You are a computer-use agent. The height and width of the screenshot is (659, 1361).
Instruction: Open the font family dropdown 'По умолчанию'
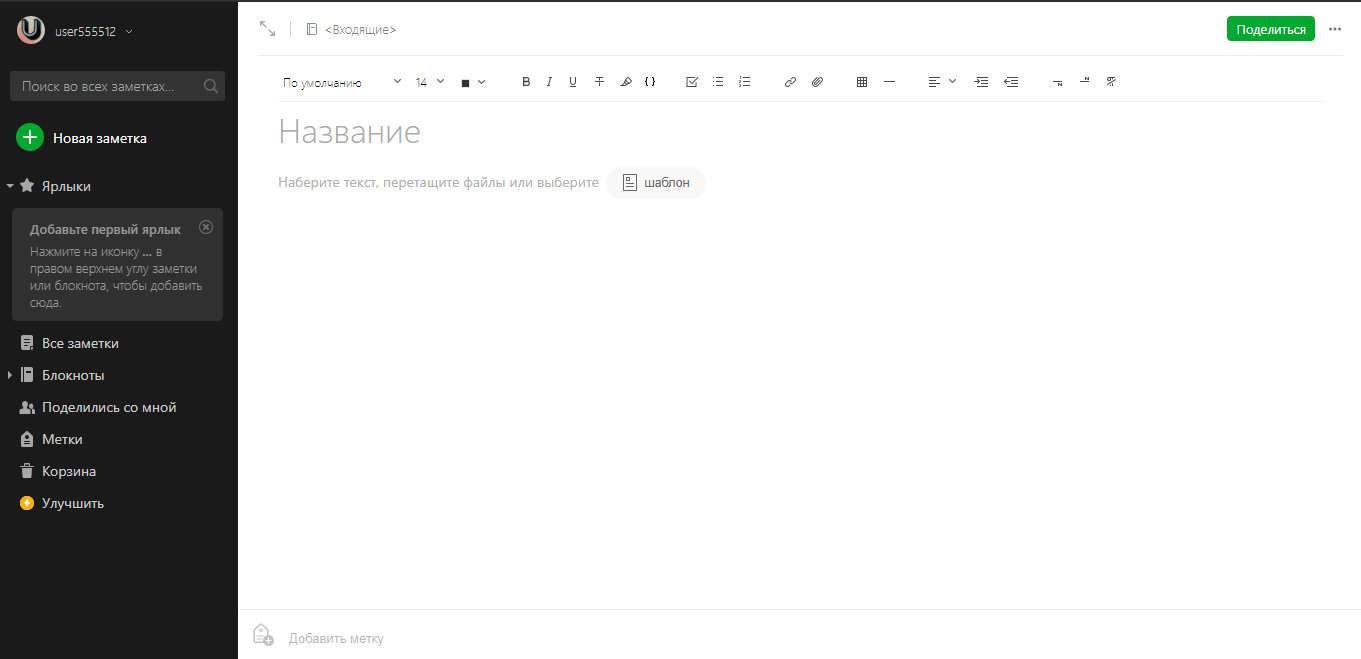coord(341,82)
